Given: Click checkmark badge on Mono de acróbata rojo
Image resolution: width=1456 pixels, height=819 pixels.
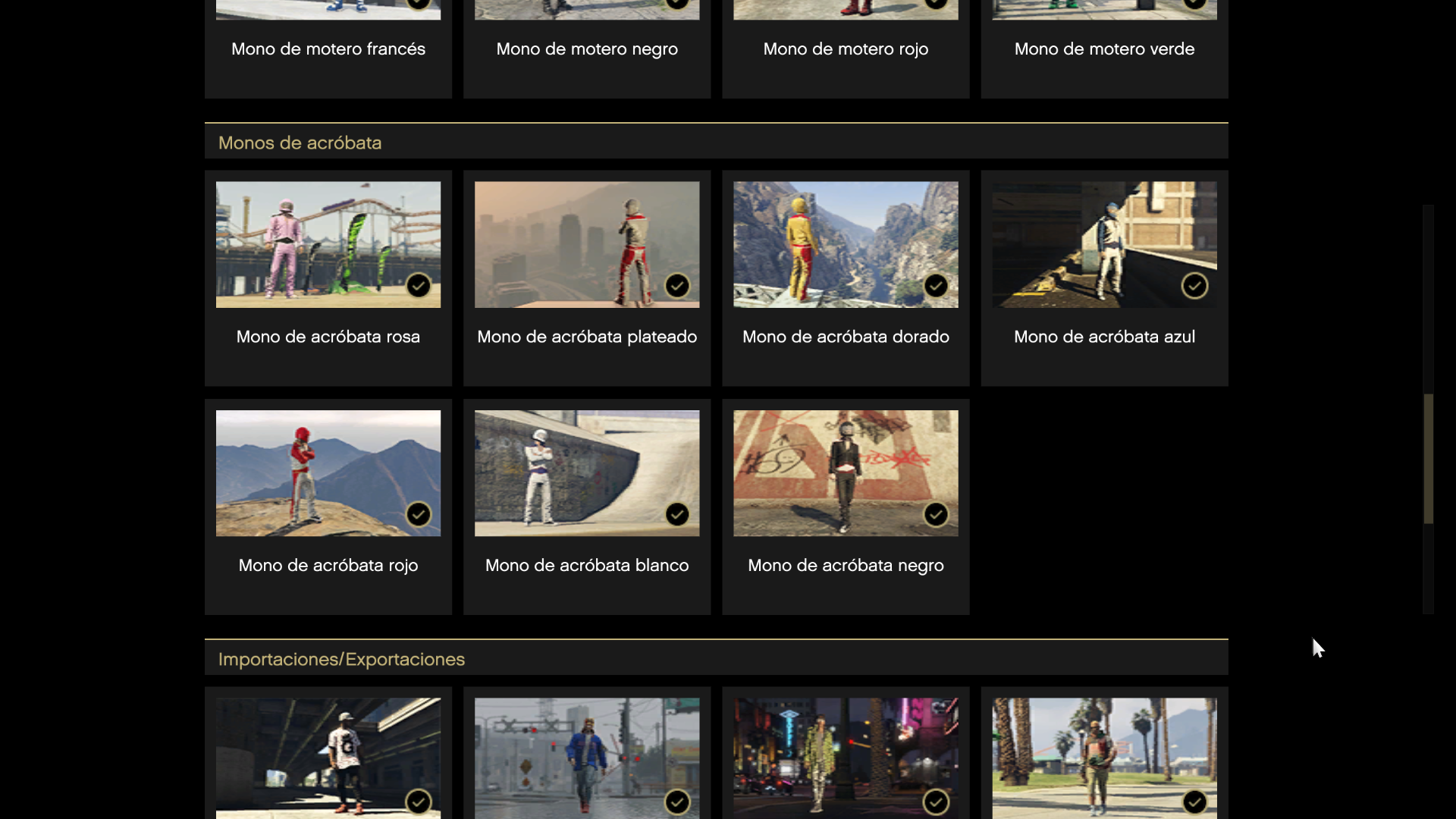Looking at the screenshot, I should click(419, 515).
